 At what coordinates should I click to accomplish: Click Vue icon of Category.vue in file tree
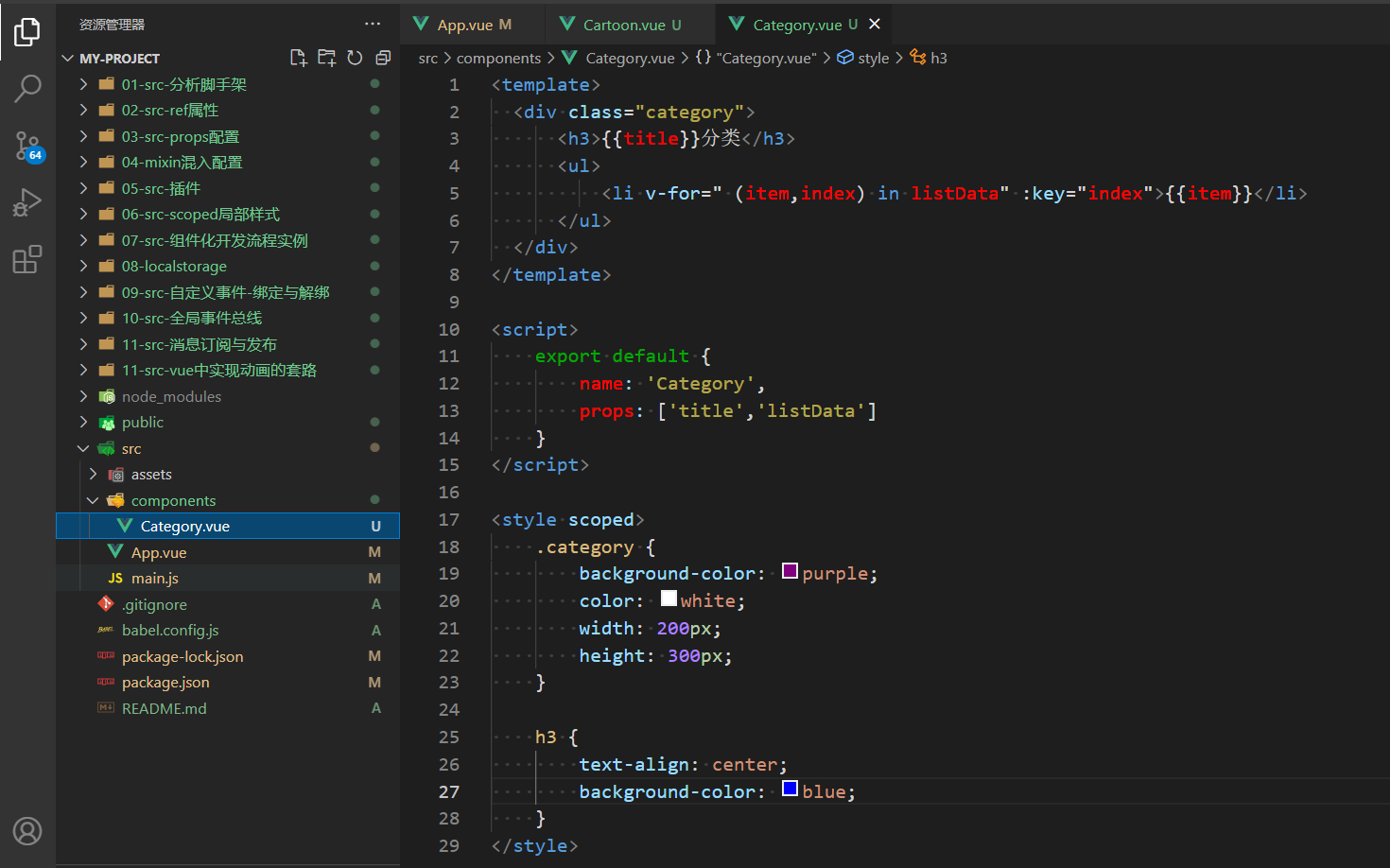125,526
